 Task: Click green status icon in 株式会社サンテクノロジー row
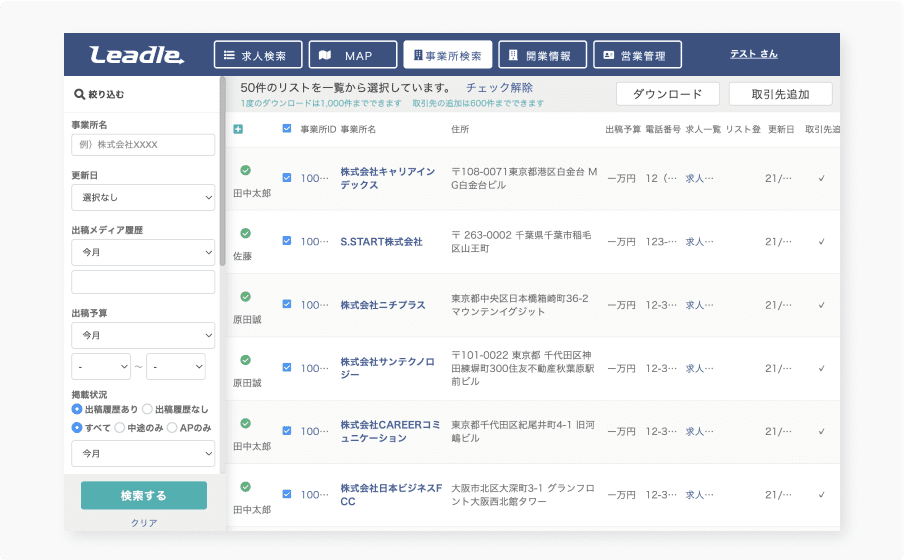pos(245,360)
